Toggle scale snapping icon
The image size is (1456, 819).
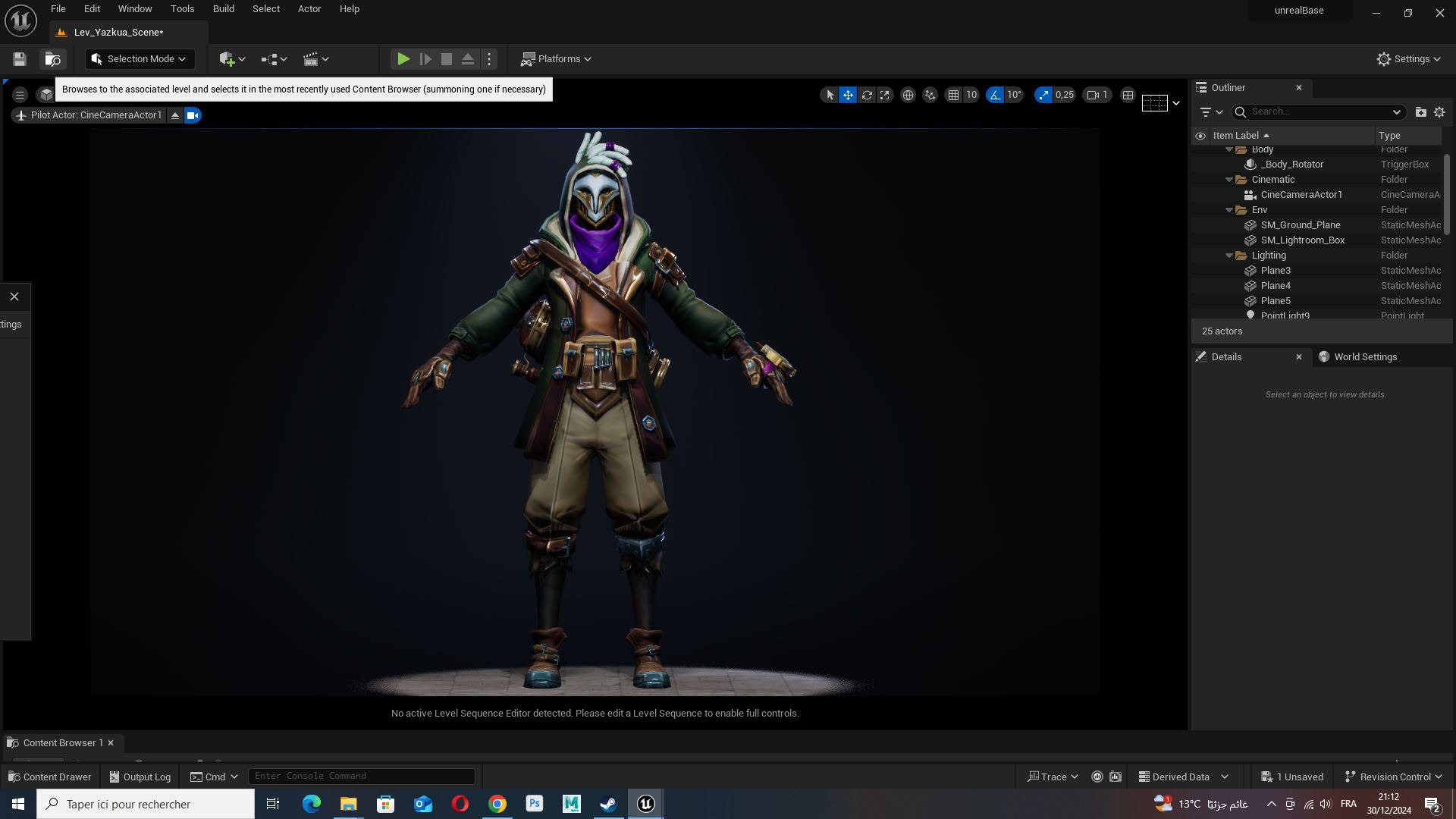[x=1043, y=95]
